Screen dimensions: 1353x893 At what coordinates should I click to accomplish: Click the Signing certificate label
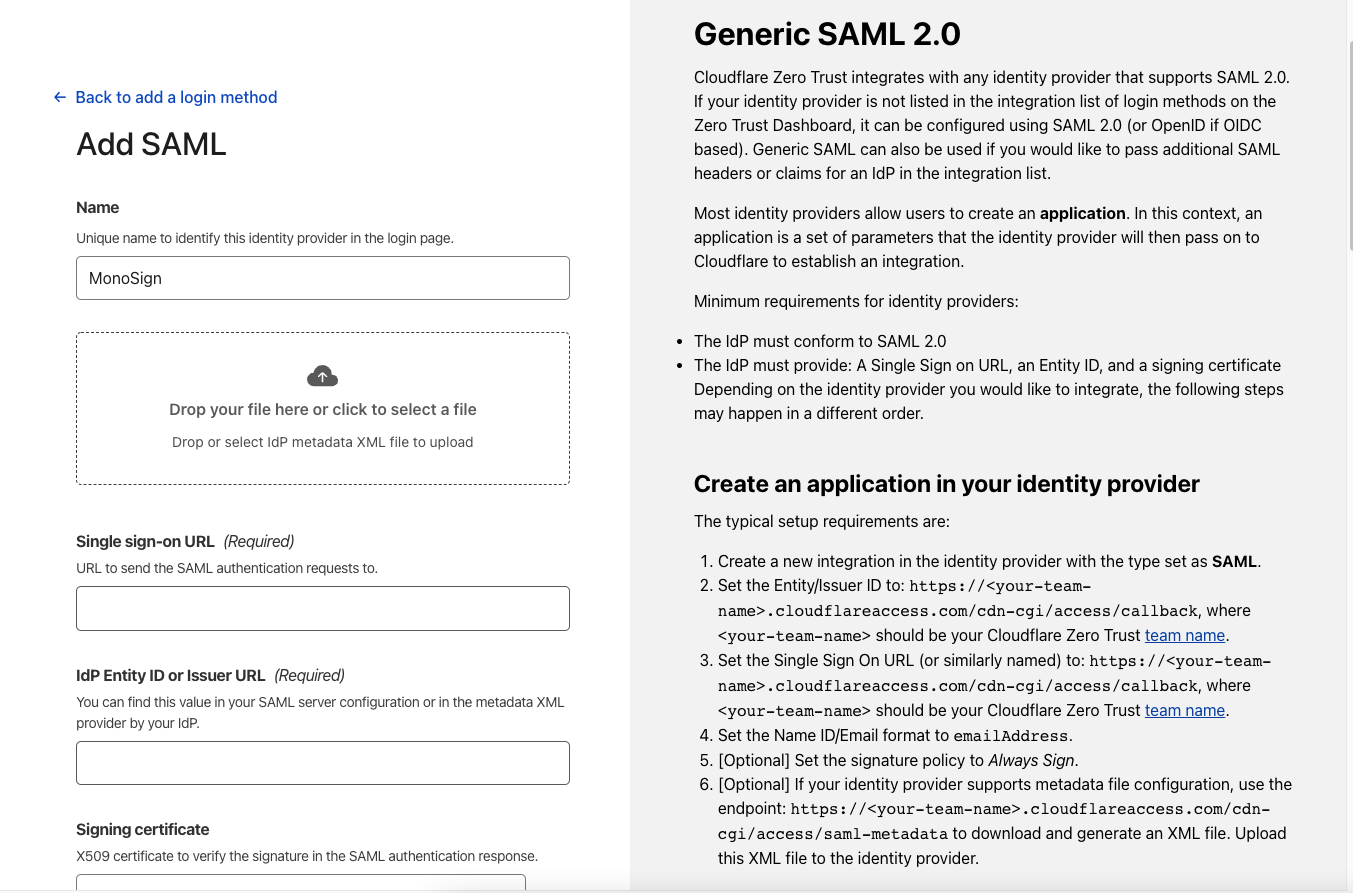point(143,829)
